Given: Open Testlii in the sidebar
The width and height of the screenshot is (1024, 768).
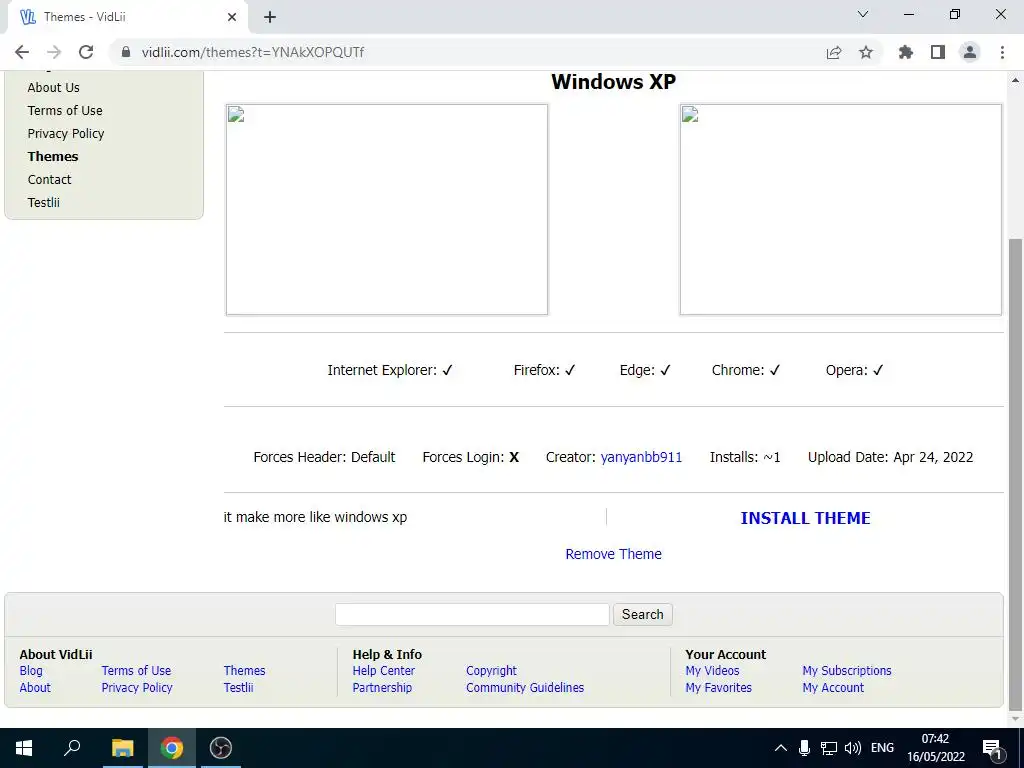Looking at the screenshot, I should tap(44, 202).
